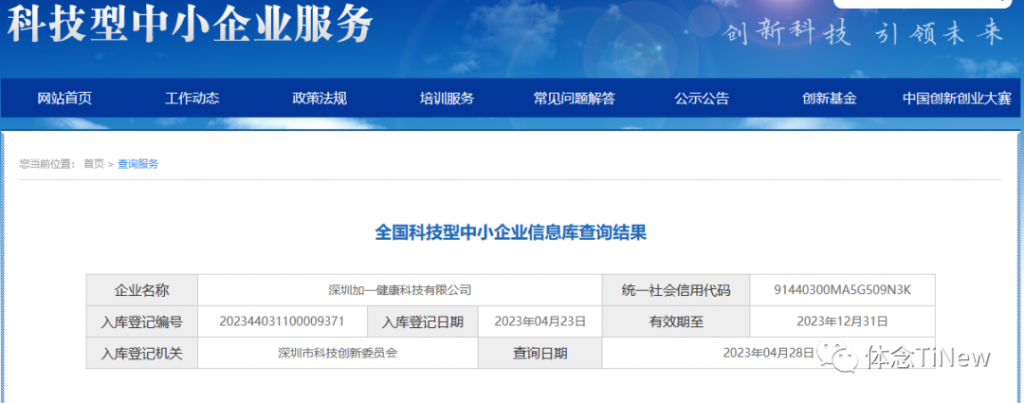The width and height of the screenshot is (1024, 403).
Task: Click the 入库登记编号 label cell
Action: coord(142,321)
